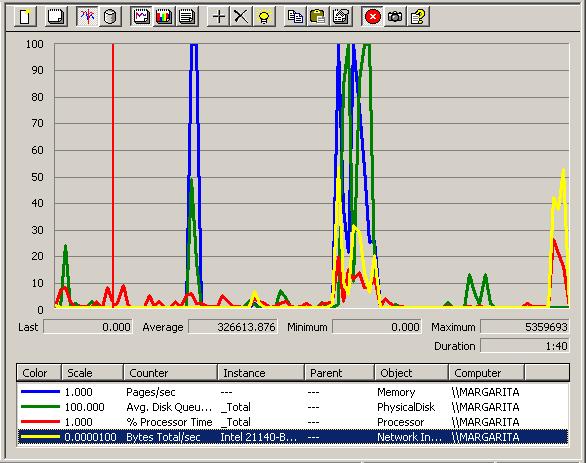This screenshot has width=586, height=463.
Task: Click the Average value field 326613.876
Action: click(x=233, y=327)
